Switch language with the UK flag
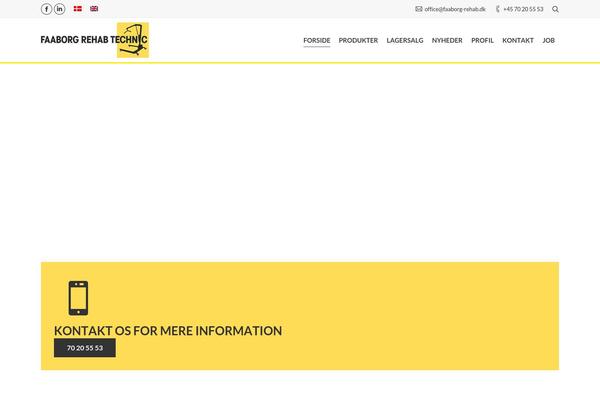The width and height of the screenshot is (600, 400). (94, 8)
